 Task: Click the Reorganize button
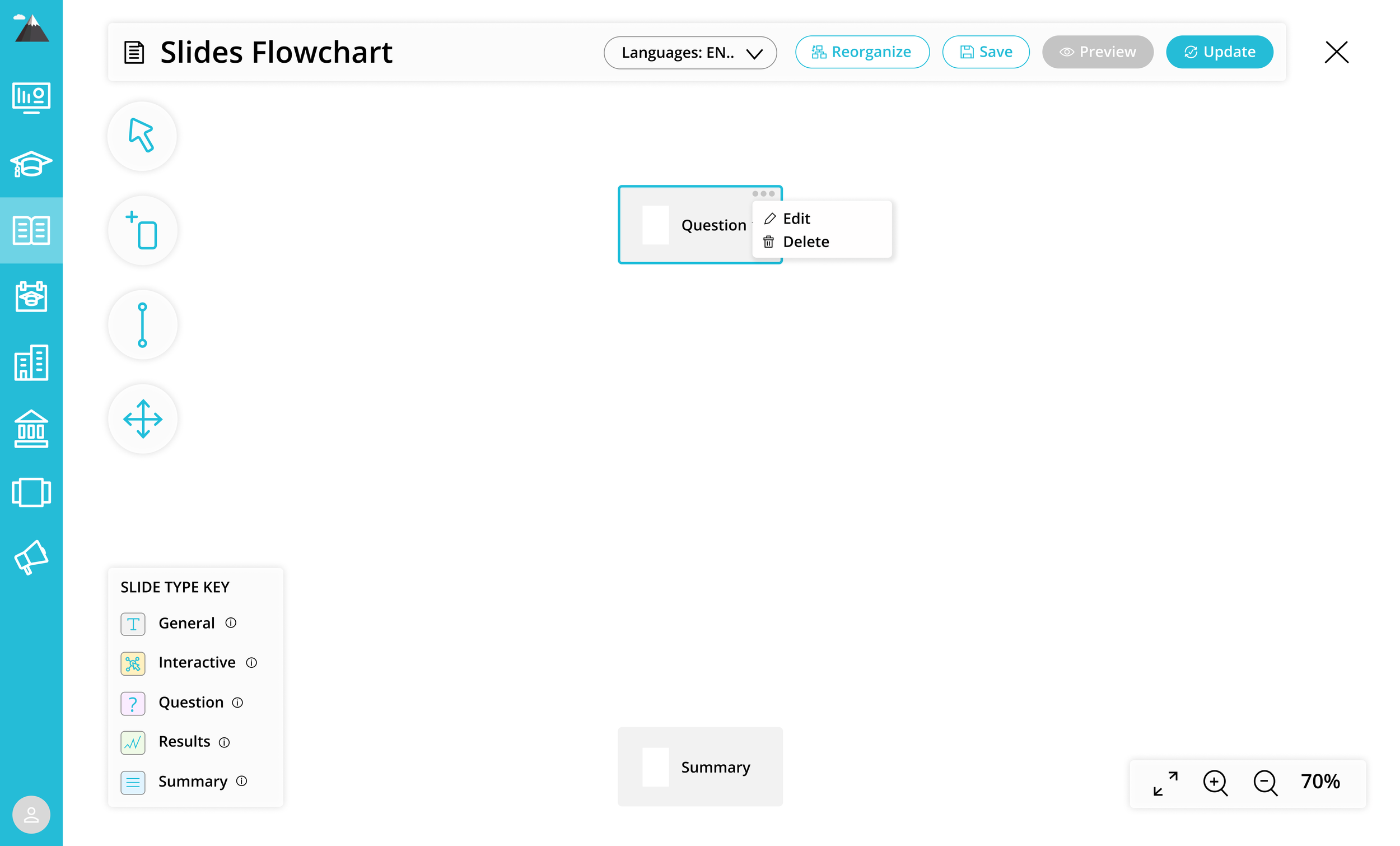point(862,52)
